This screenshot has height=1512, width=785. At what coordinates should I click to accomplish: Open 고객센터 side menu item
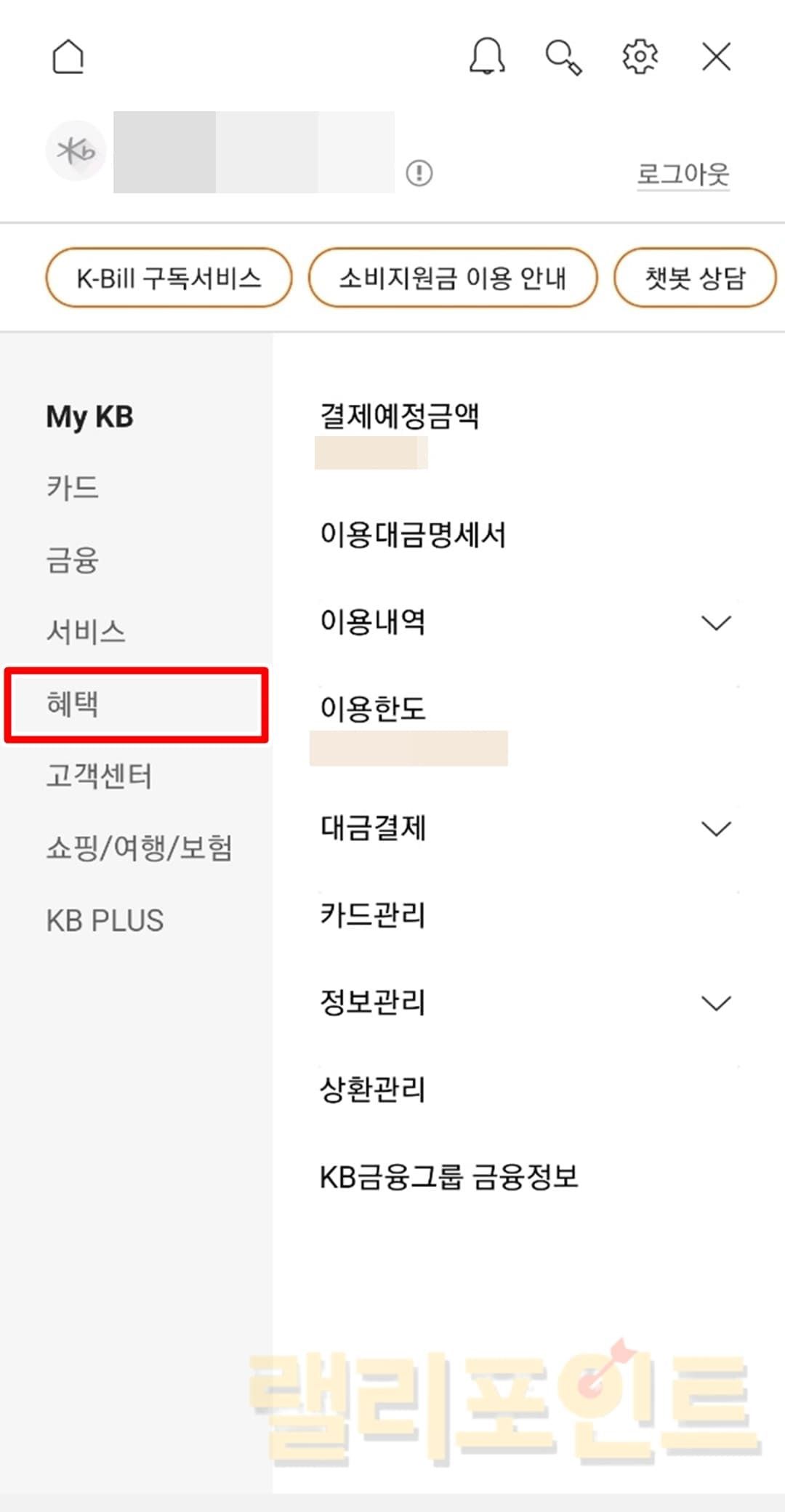pos(99,776)
